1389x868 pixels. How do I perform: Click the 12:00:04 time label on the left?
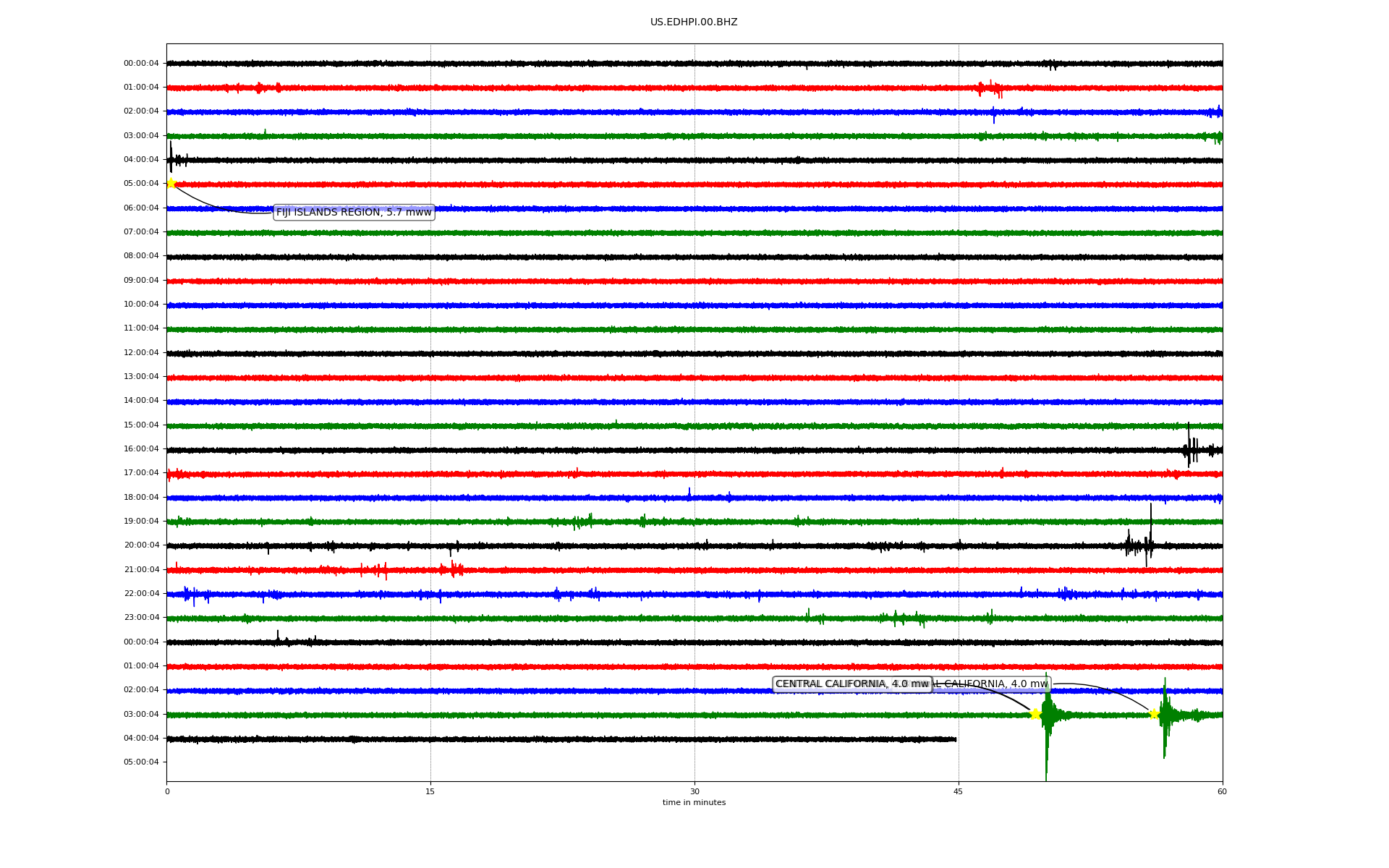(141, 352)
